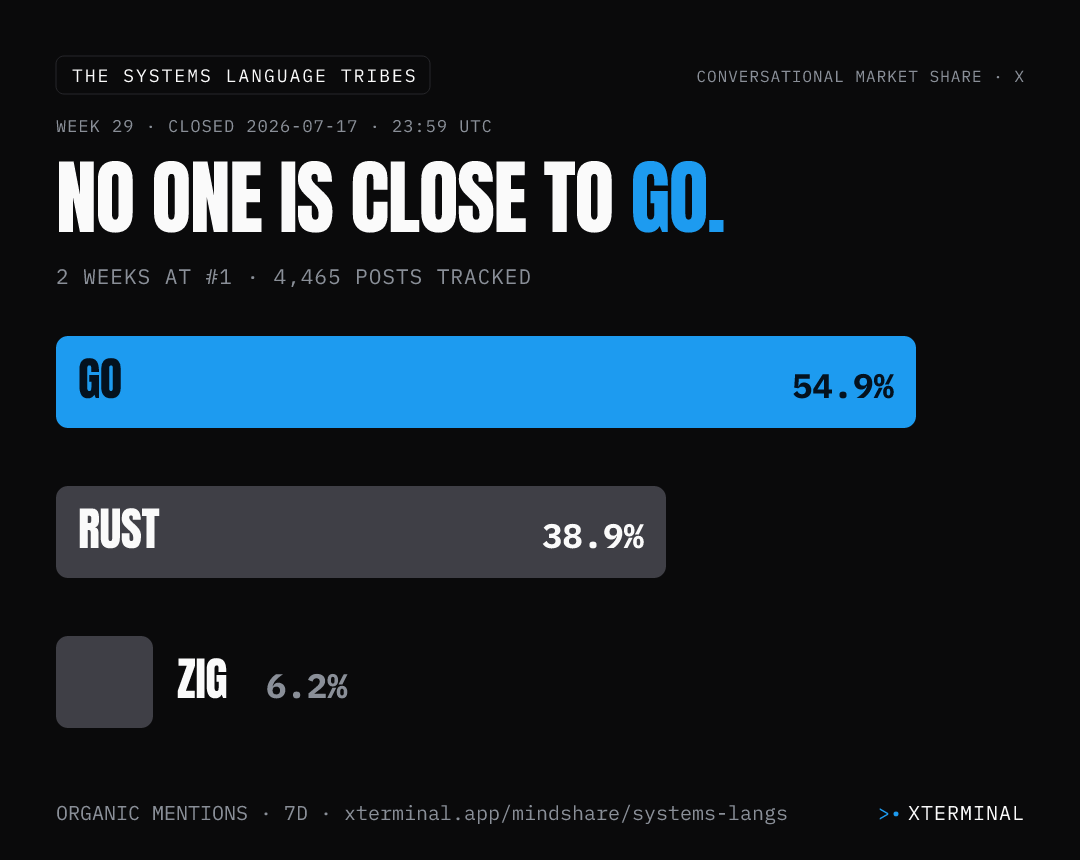This screenshot has width=1080, height=860.
Task: Click the XTerminal prompt logo icon
Action: tap(889, 814)
